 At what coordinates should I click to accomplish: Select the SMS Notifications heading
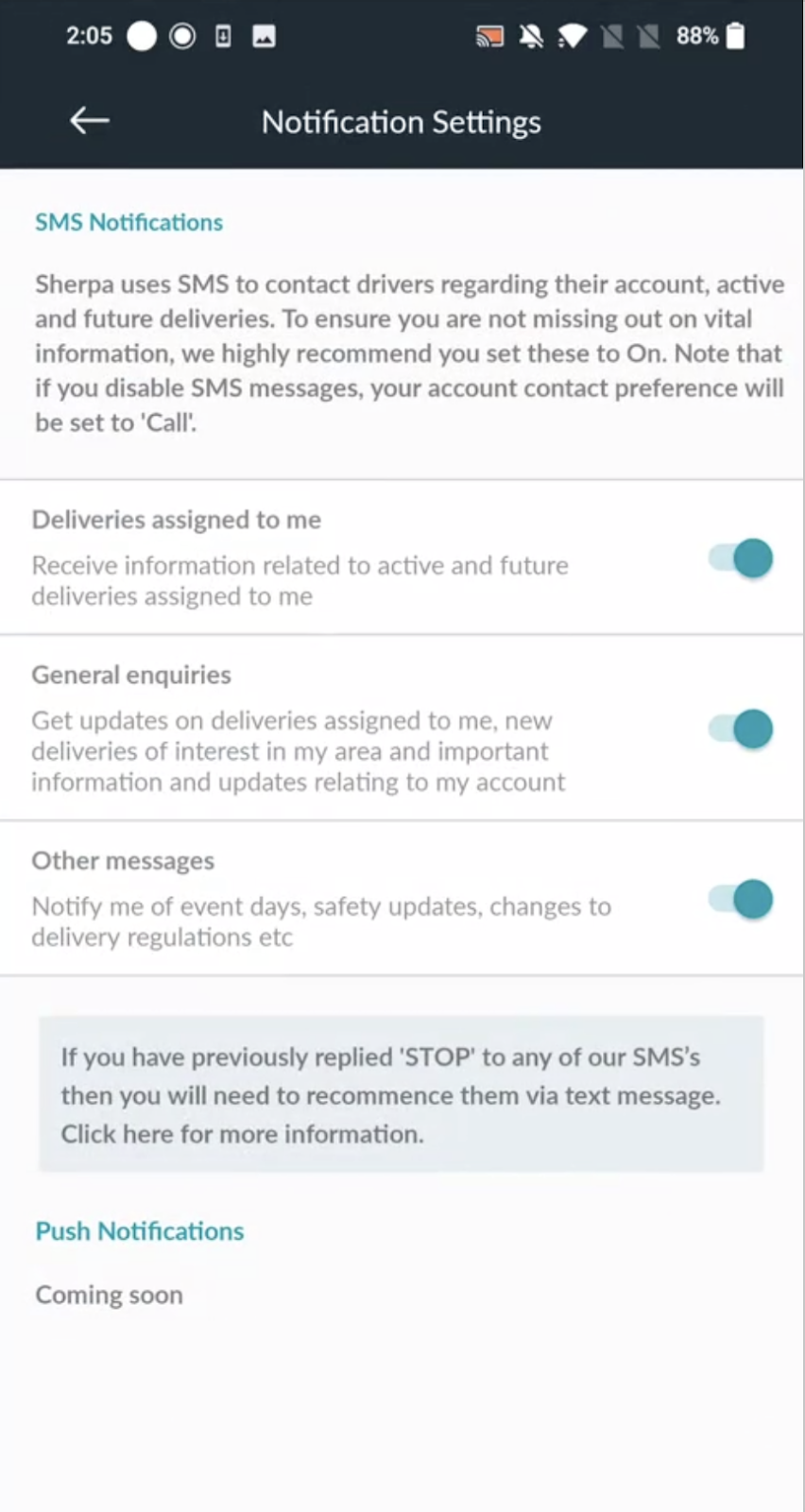click(x=128, y=222)
